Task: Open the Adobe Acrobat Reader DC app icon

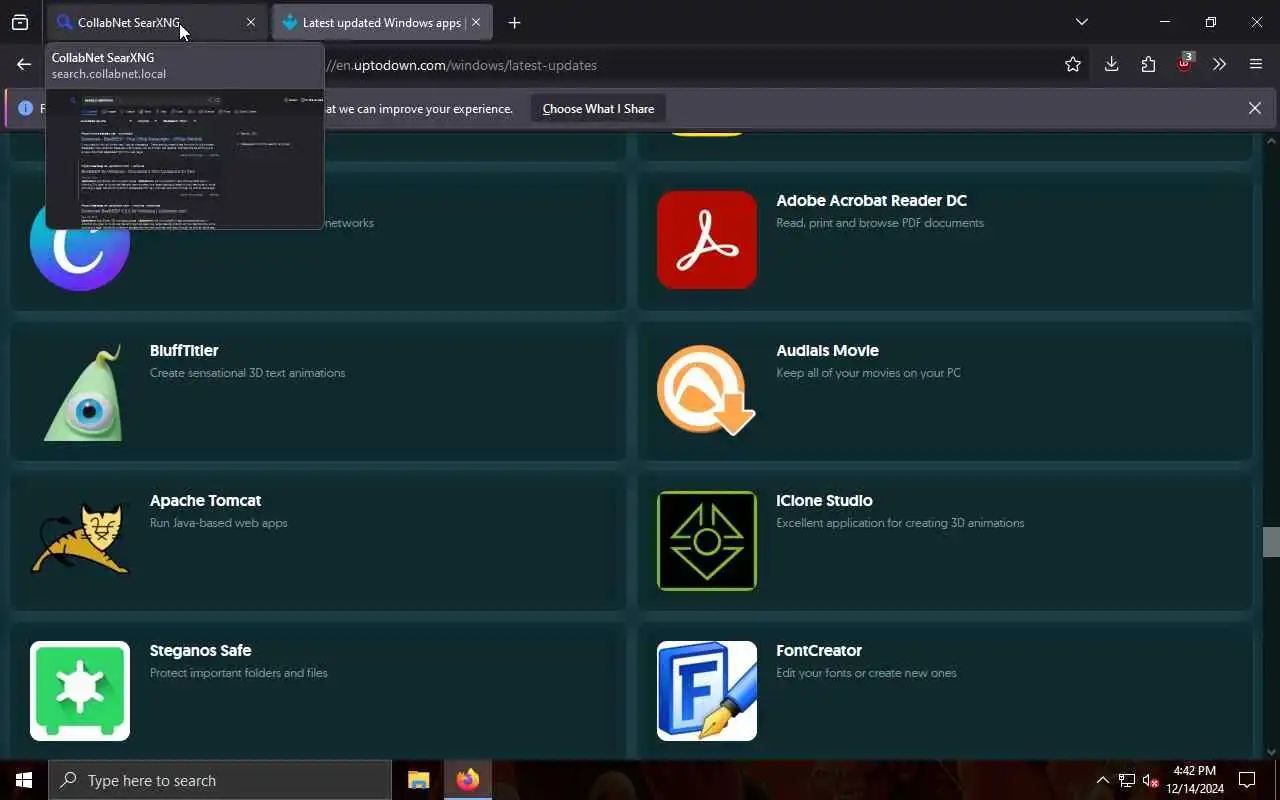Action: 707,240
